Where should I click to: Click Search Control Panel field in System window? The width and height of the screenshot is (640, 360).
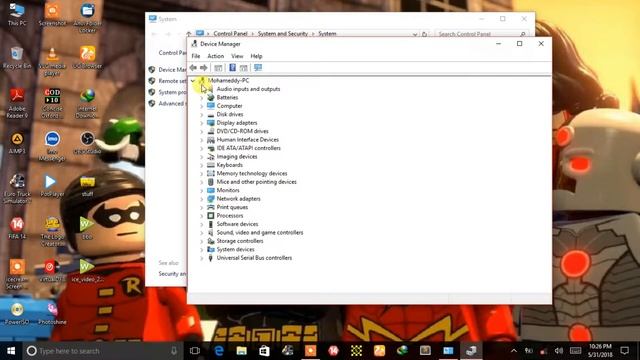pos(482,34)
